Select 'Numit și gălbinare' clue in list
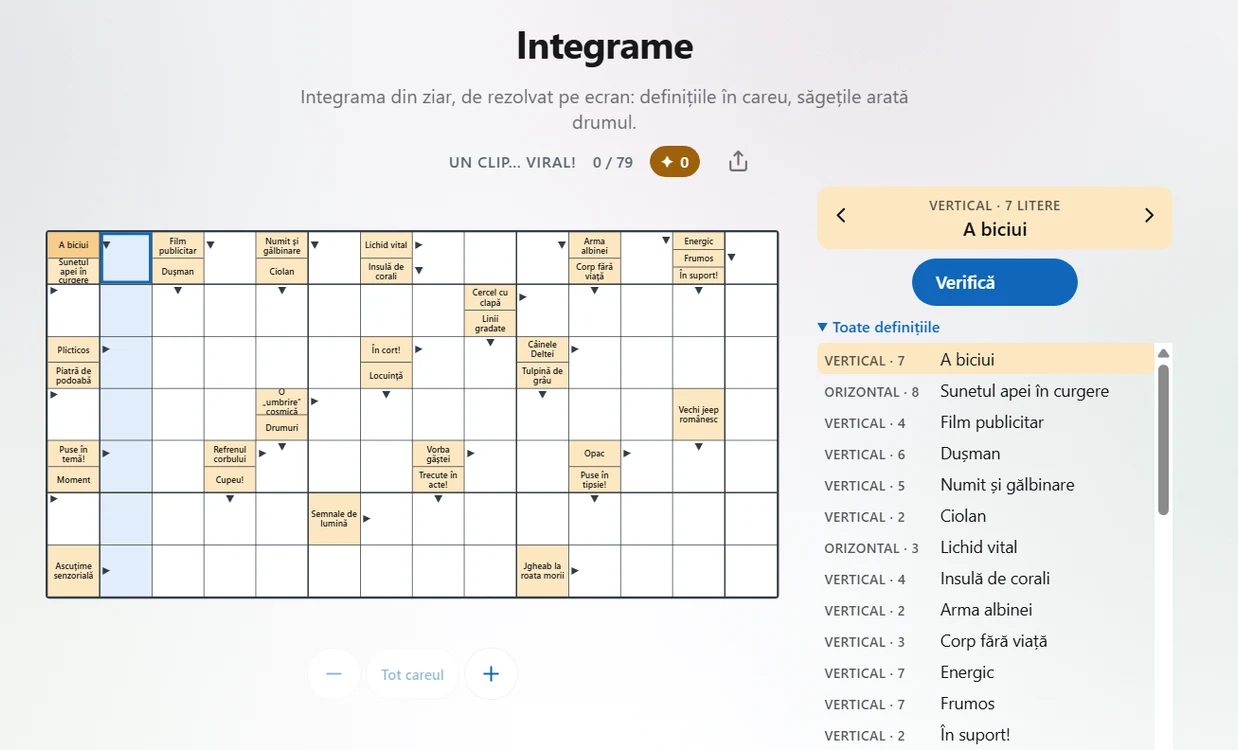 point(986,485)
